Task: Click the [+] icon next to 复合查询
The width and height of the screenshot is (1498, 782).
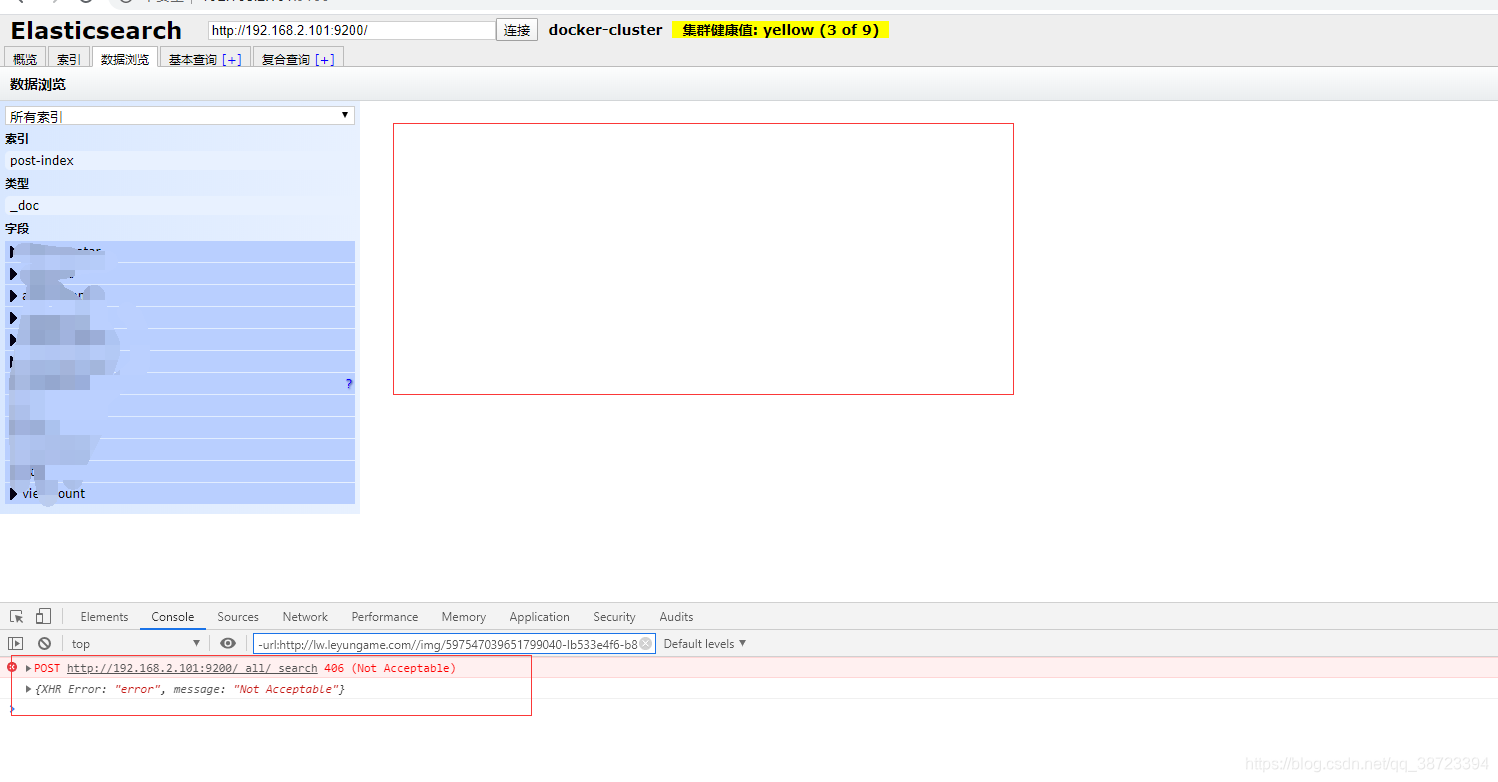Action: [325, 58]
